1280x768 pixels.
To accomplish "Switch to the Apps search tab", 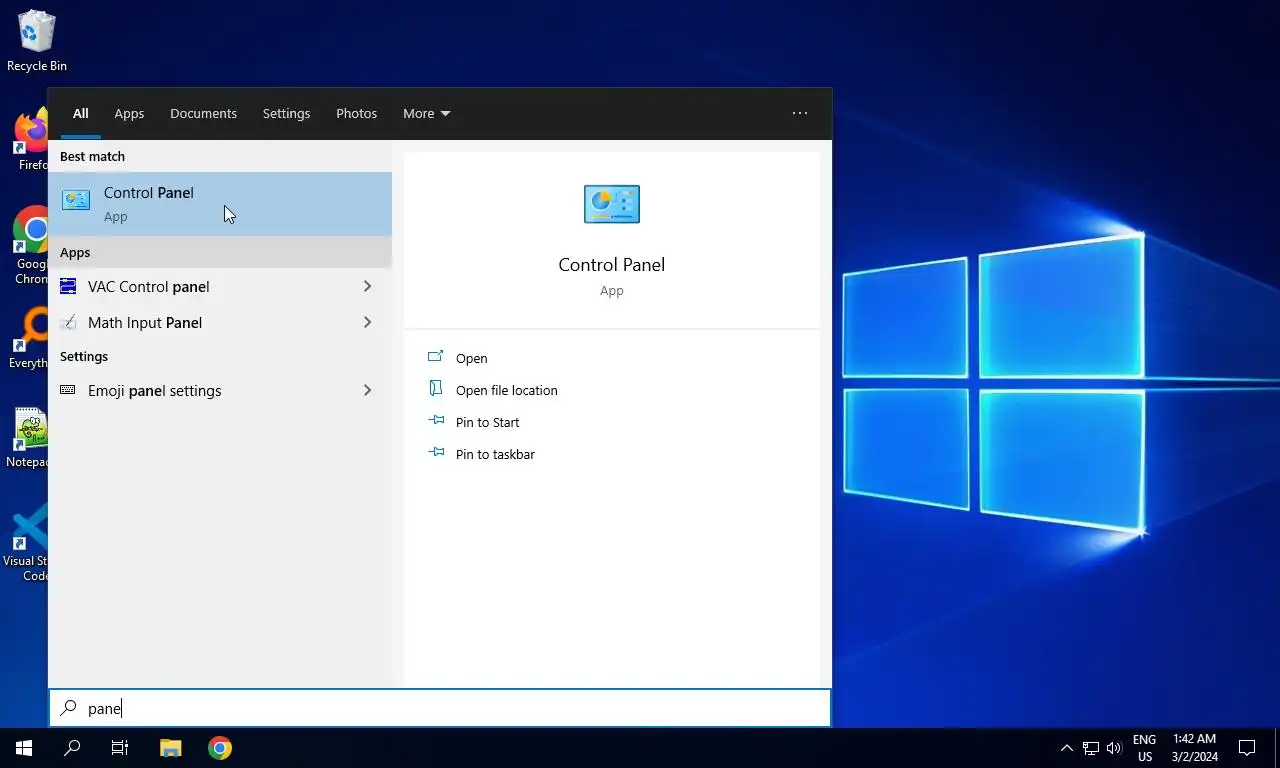I will 129,114.
